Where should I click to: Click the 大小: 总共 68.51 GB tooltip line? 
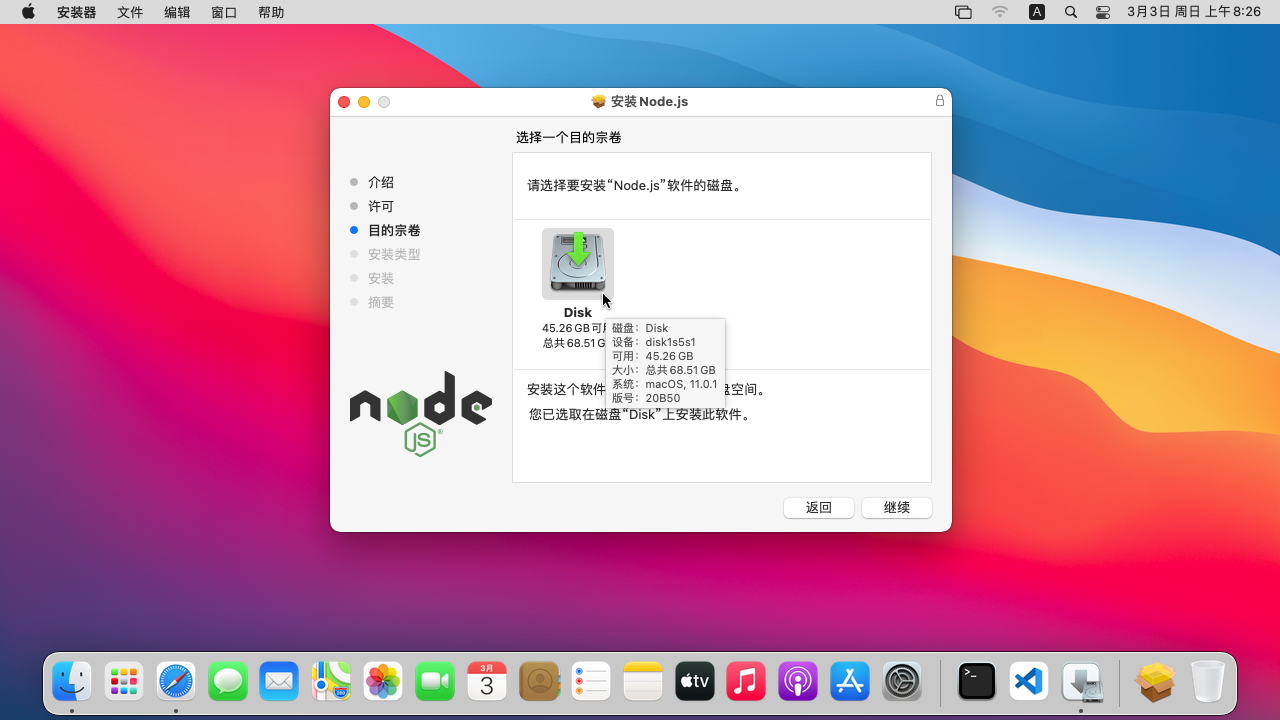(x=664, y=370)
